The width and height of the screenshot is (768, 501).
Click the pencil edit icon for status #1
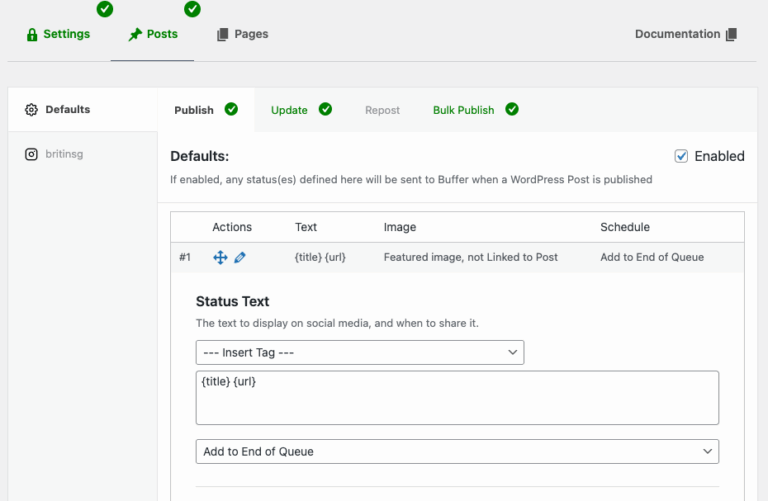coord(240,257)
